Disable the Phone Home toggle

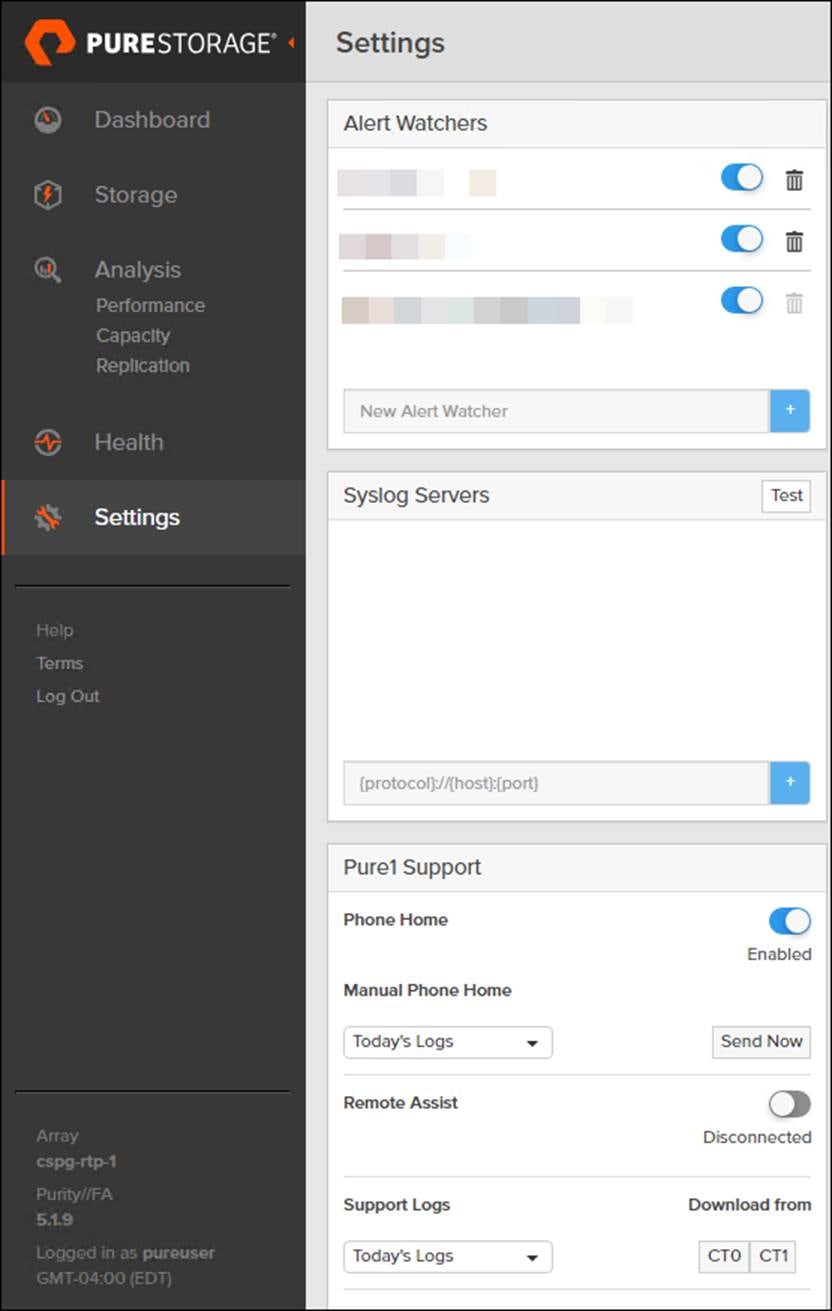click(x=789, y=921)
